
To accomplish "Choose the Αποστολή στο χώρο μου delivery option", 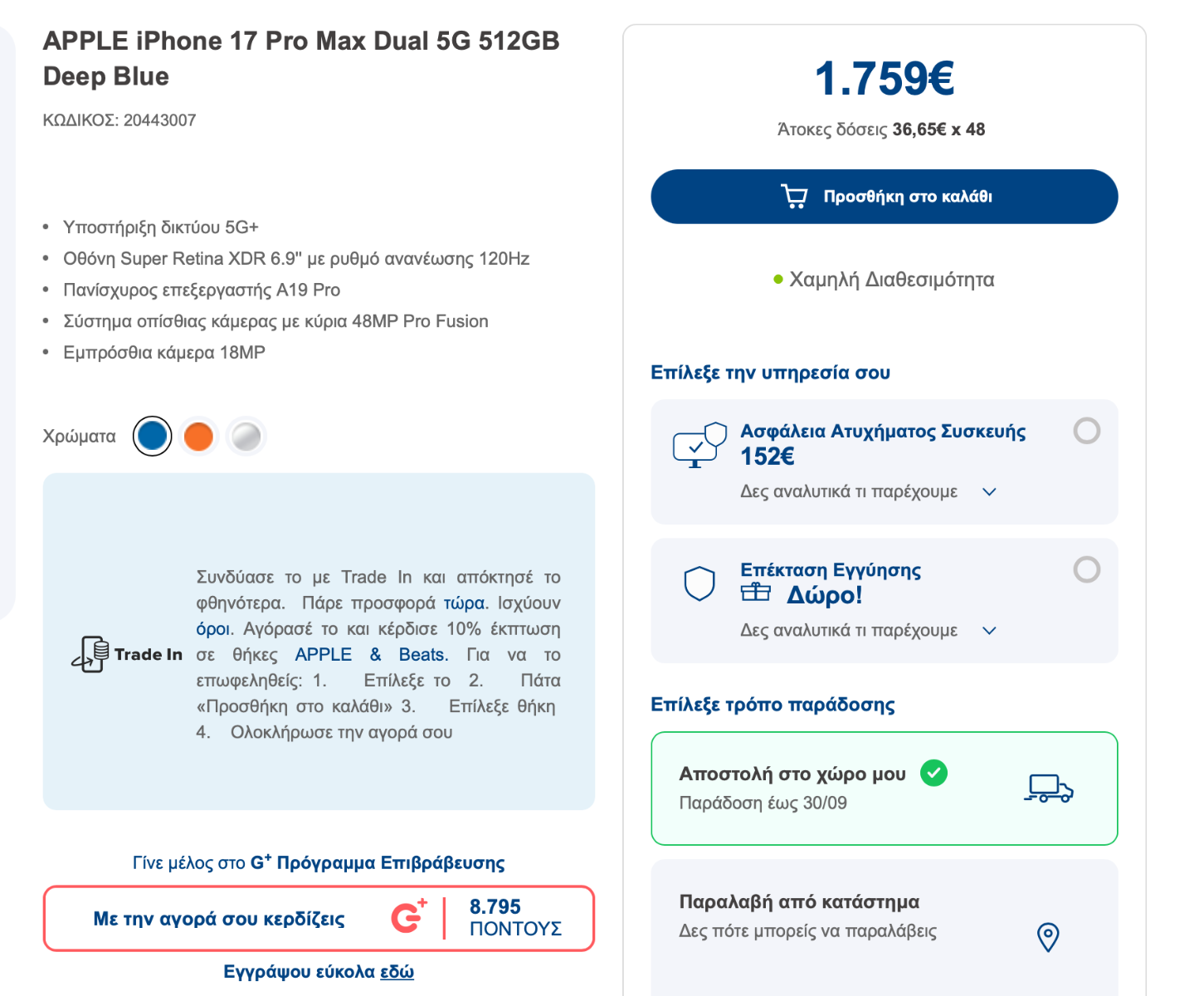I will (884, 788).
